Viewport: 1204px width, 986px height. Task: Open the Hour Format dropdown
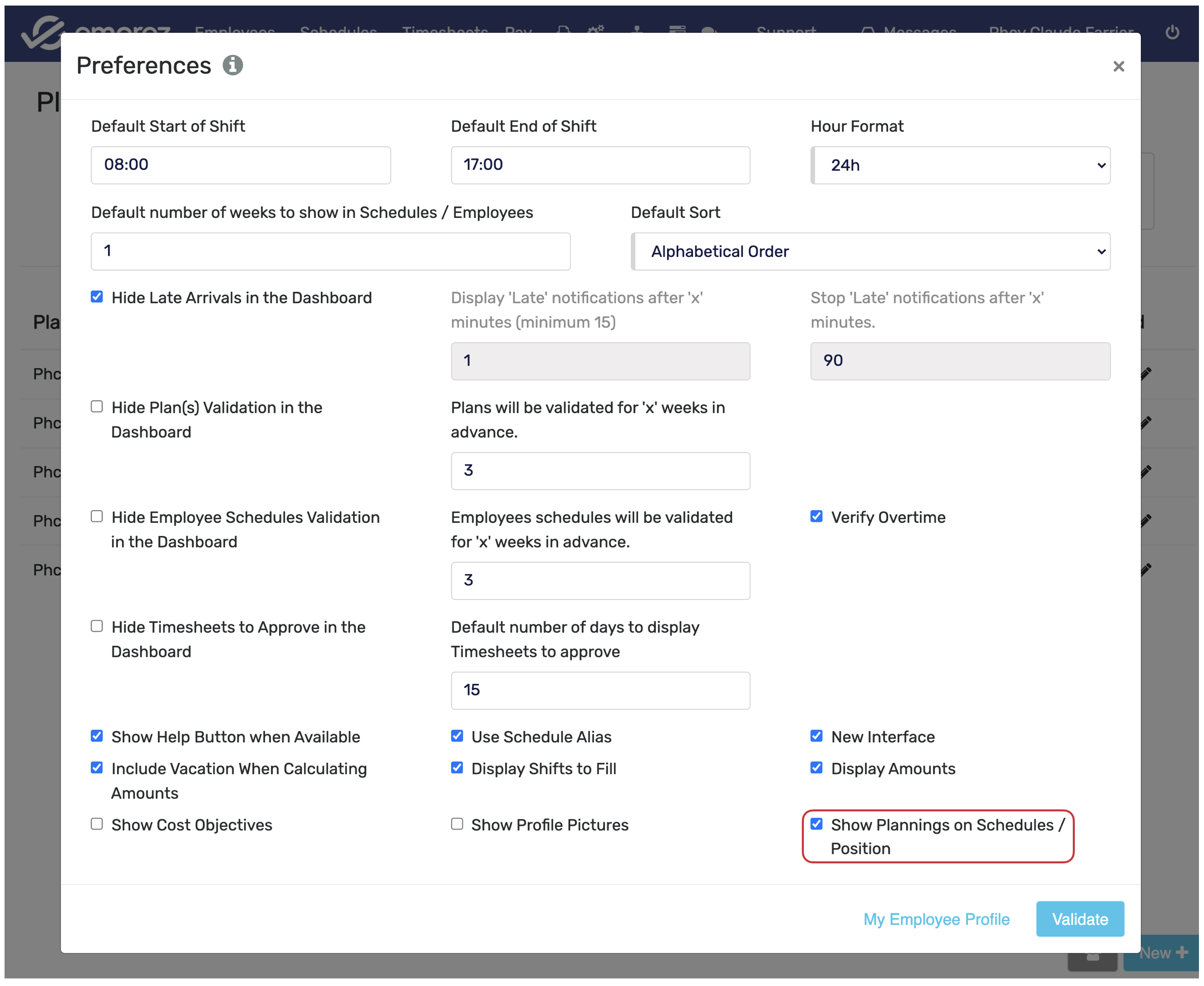[960, 166]
